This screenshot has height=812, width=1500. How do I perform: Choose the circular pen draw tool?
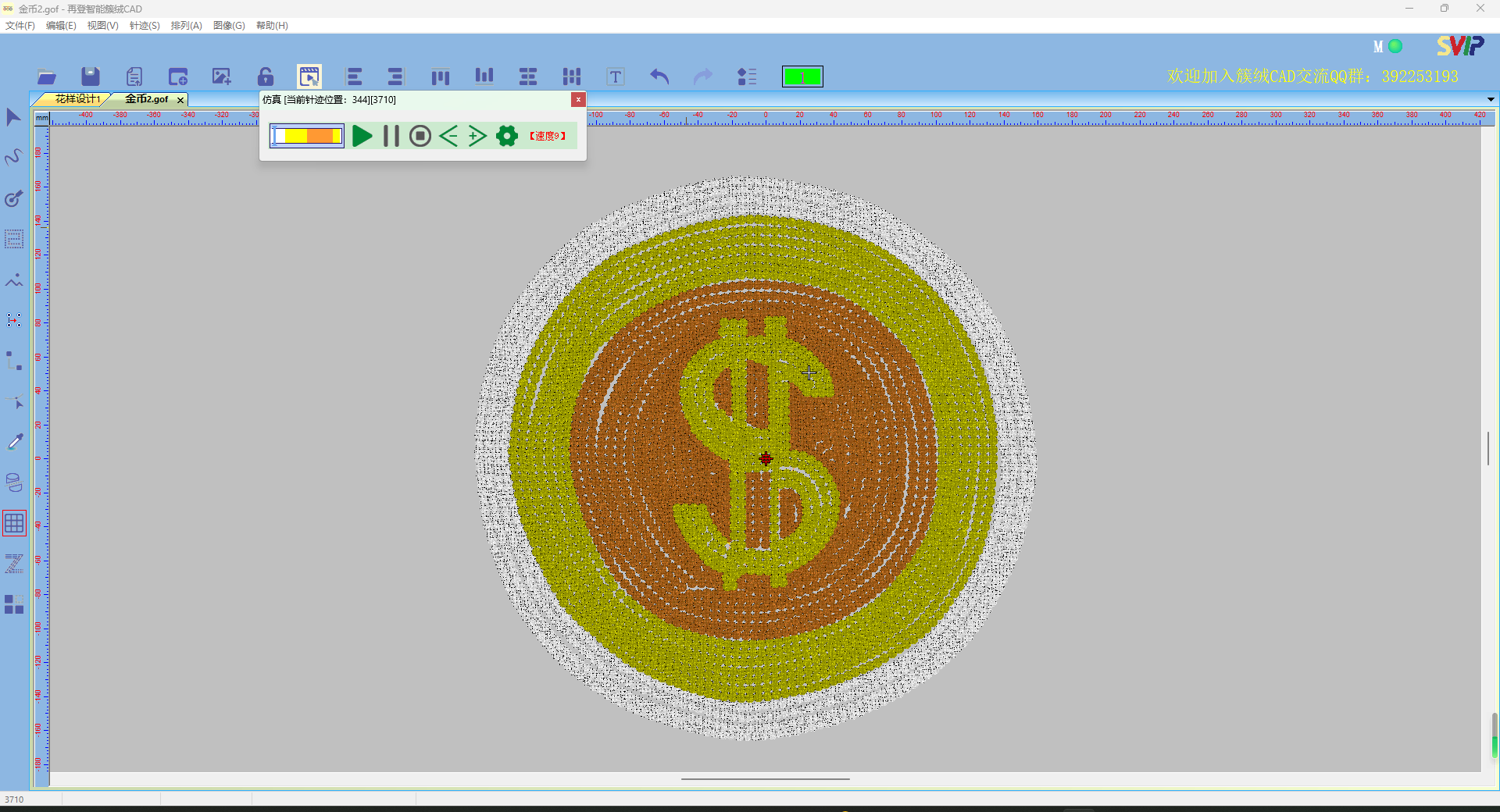point(13,198)
